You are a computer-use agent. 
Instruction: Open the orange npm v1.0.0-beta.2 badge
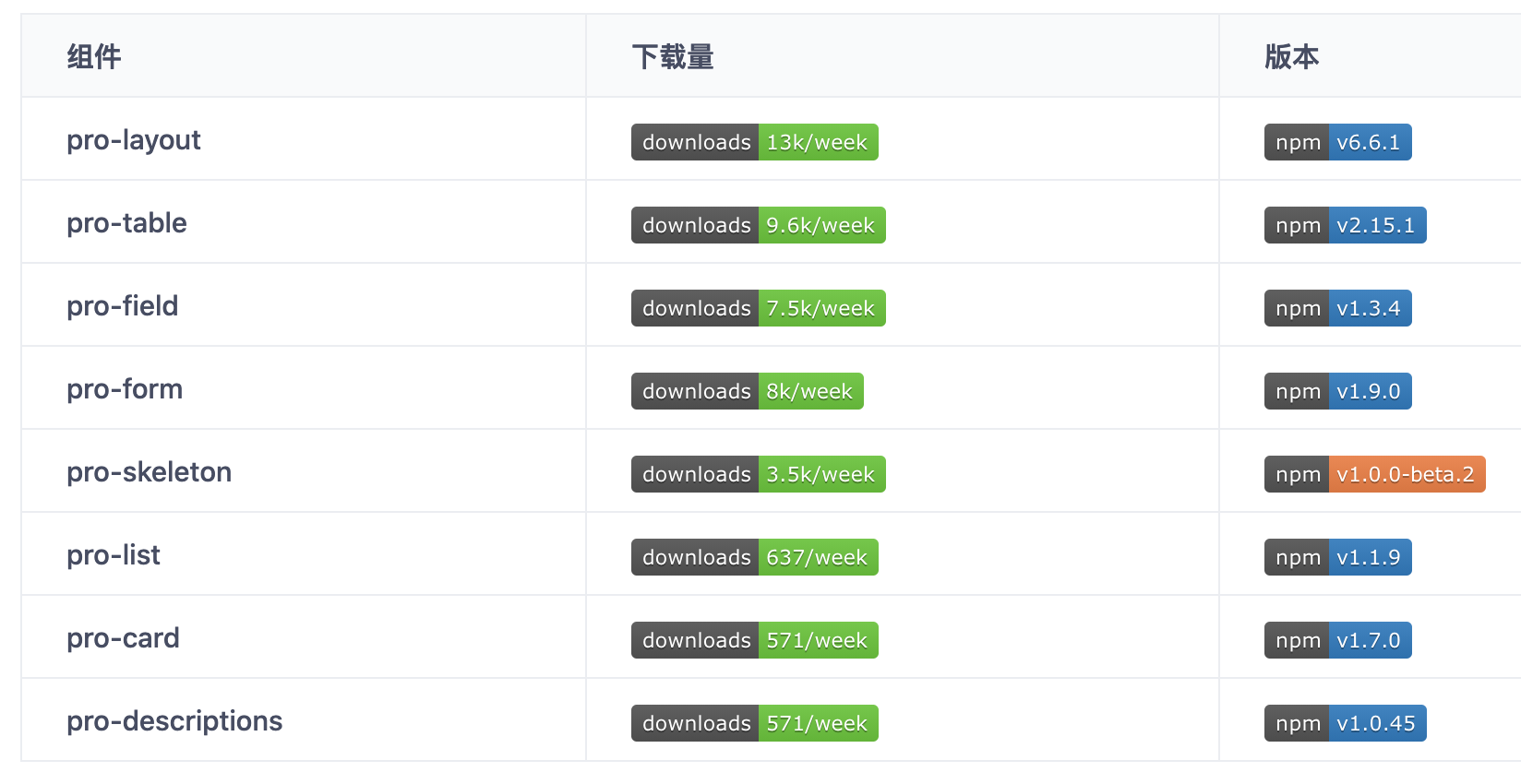pos(1374,474)
